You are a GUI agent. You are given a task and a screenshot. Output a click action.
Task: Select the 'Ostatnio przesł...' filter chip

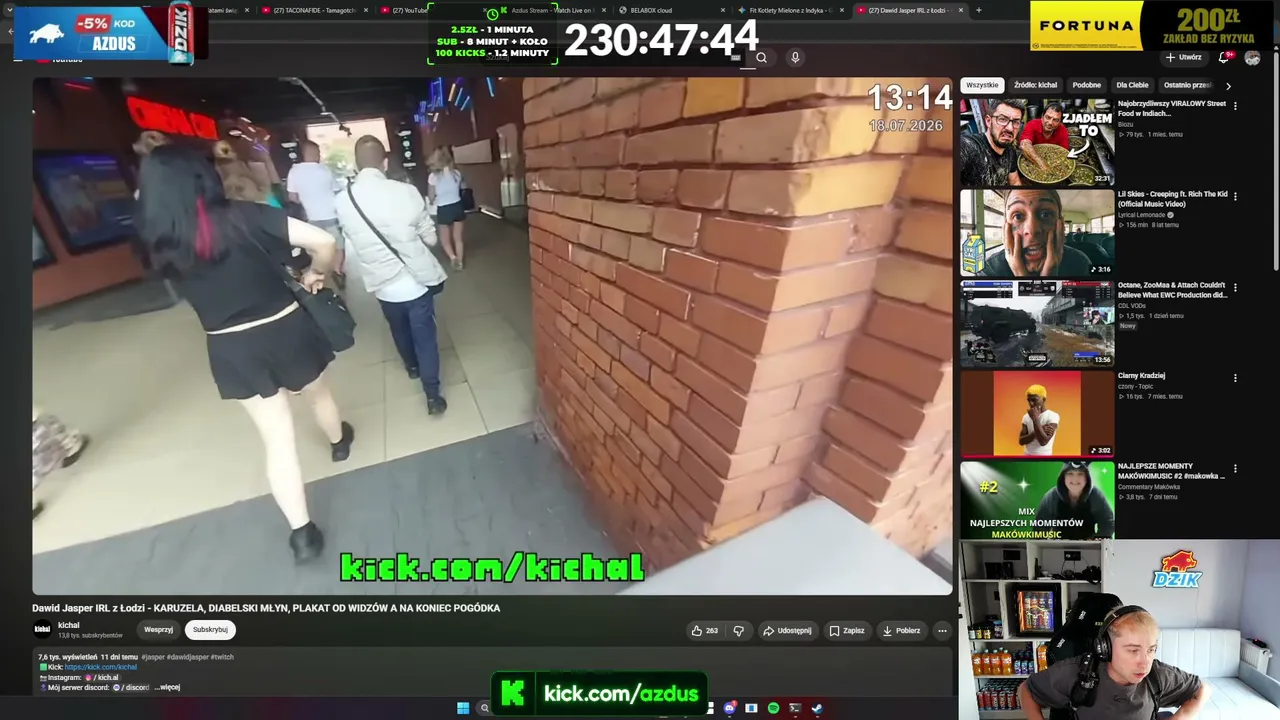coord(1188,86)
